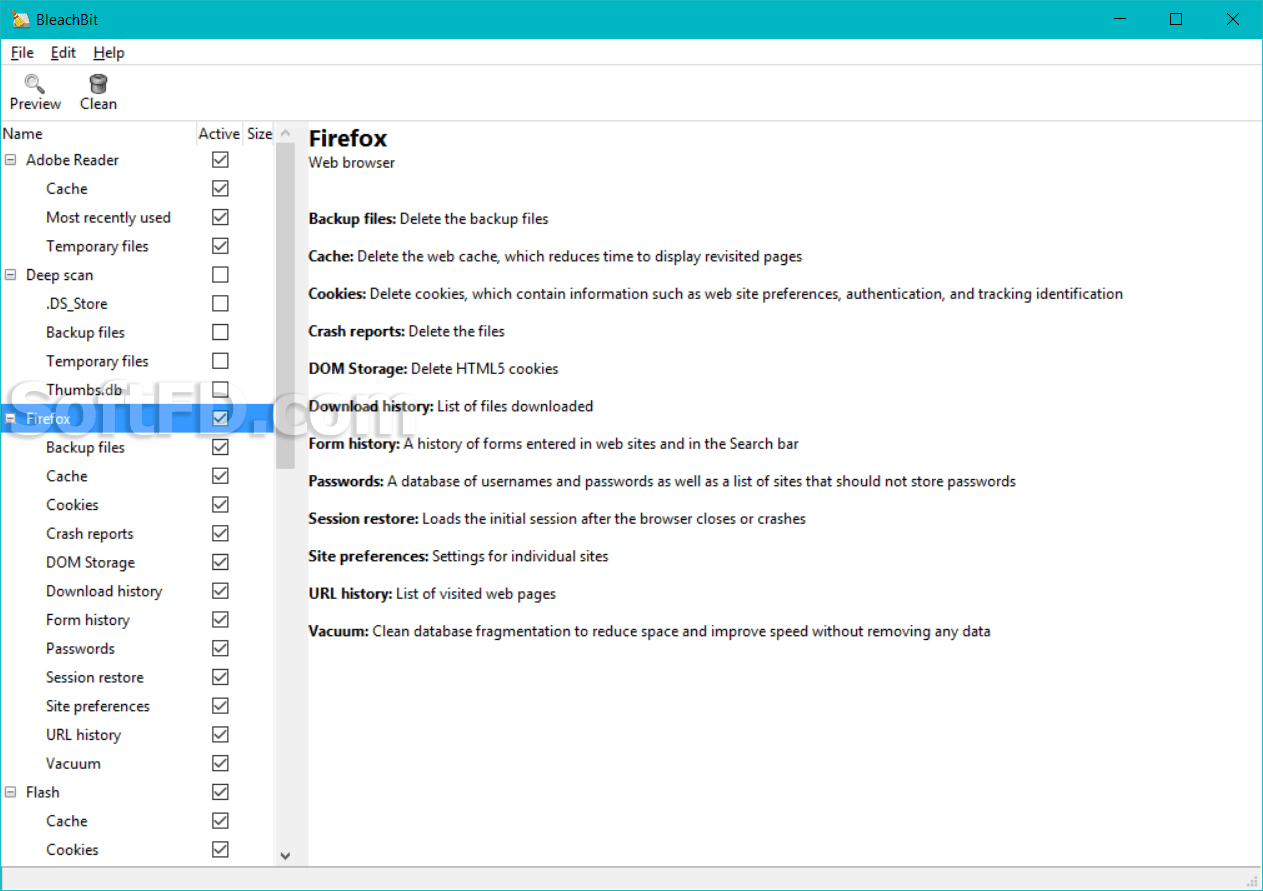Uncheck the URL history checkbox
The image size is (1263, 891).
point(220,735)
